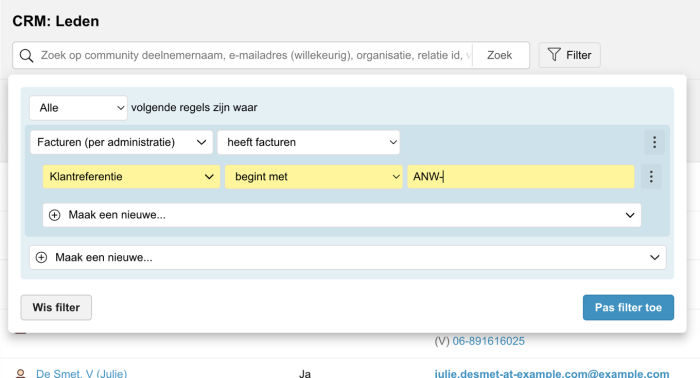700x378 pixels.
Task: Open the begint met operator dropdown
Action: pos(313,177)
